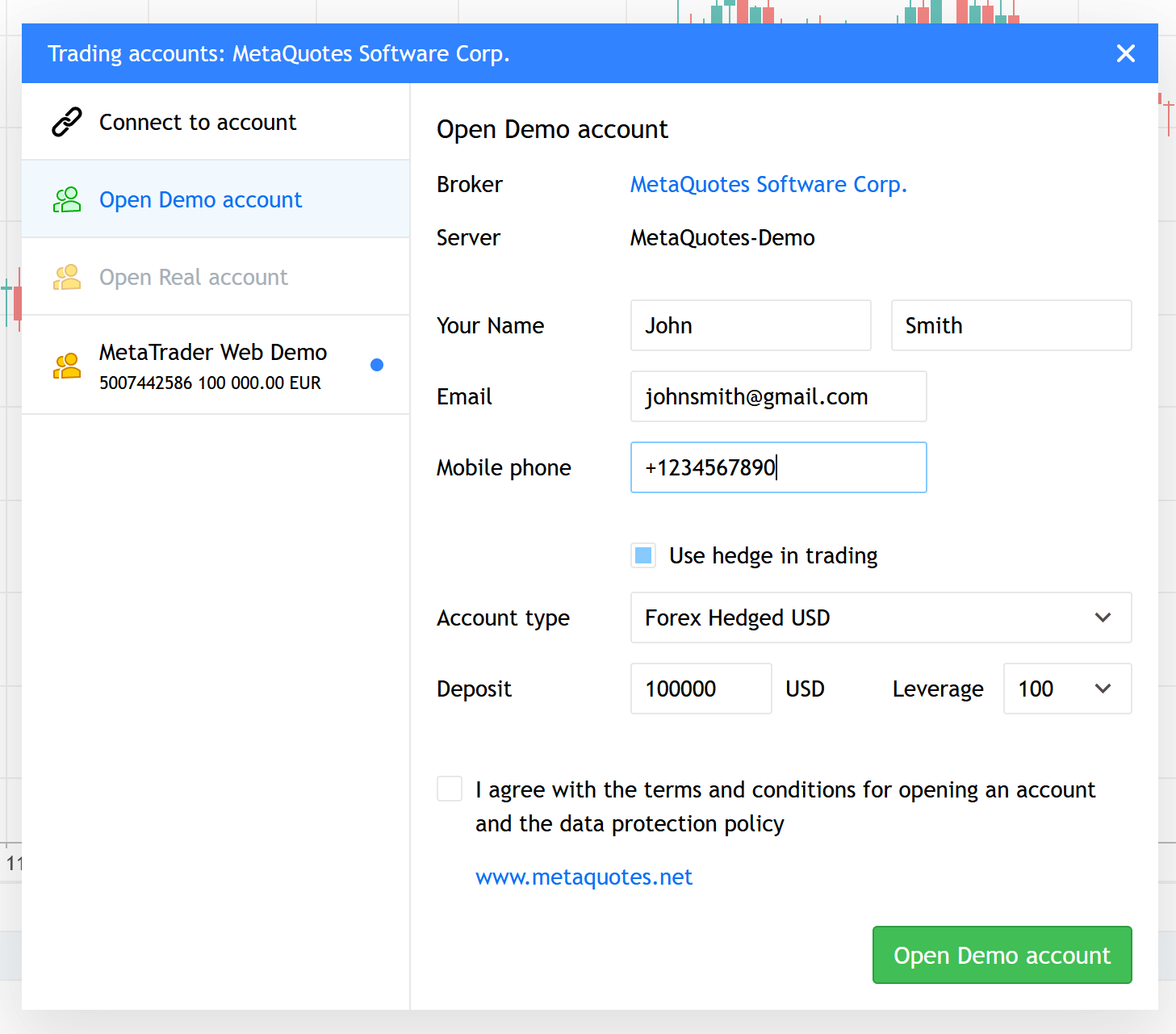
Task: Select Connect to account menu item
Action: point(198,122)
